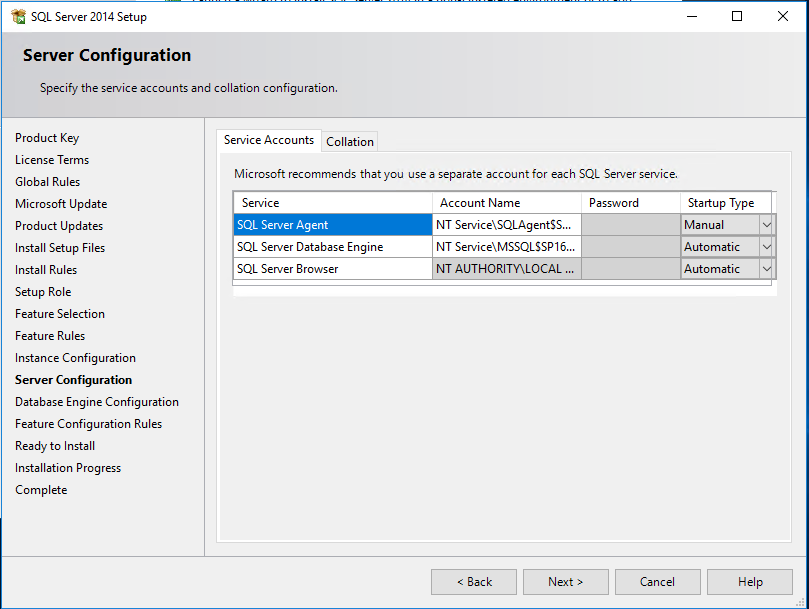Click the Service column header
Viewport: 809px width, 609px height.
click(333, 203)
